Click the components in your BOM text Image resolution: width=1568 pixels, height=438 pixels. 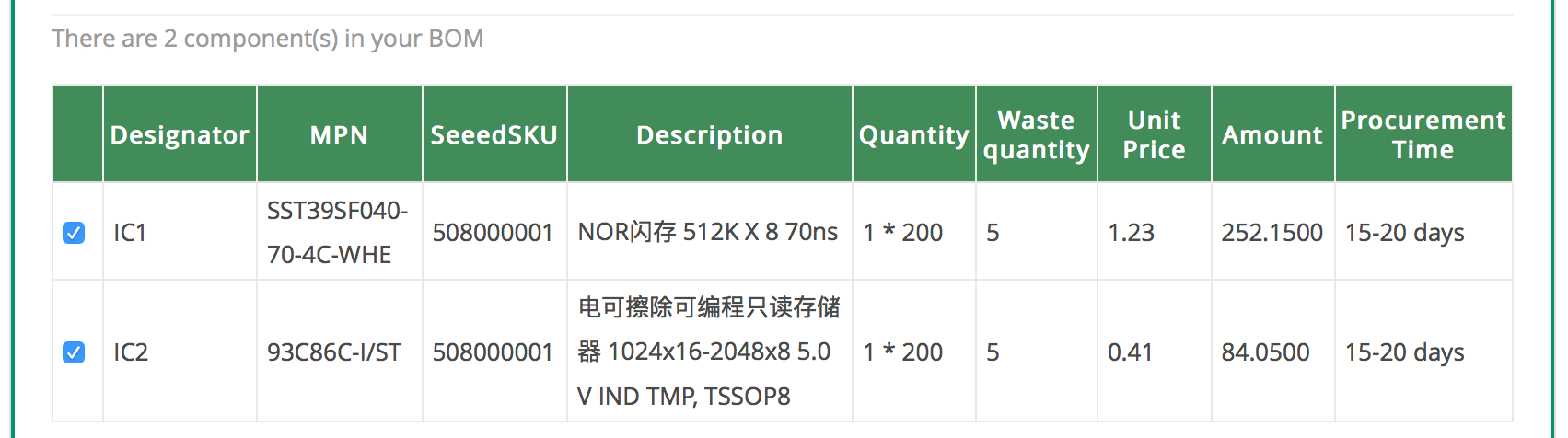pyautogui.click(x=267, y=39)
